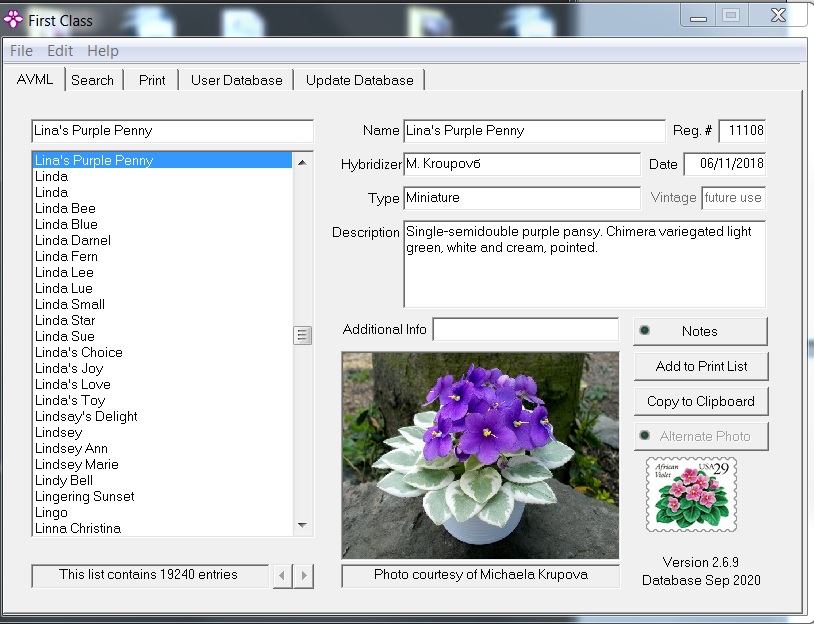Show the previous entry with left arrow
The height and width of the screenshot is (624, 814).
click(x=282, y=576)
